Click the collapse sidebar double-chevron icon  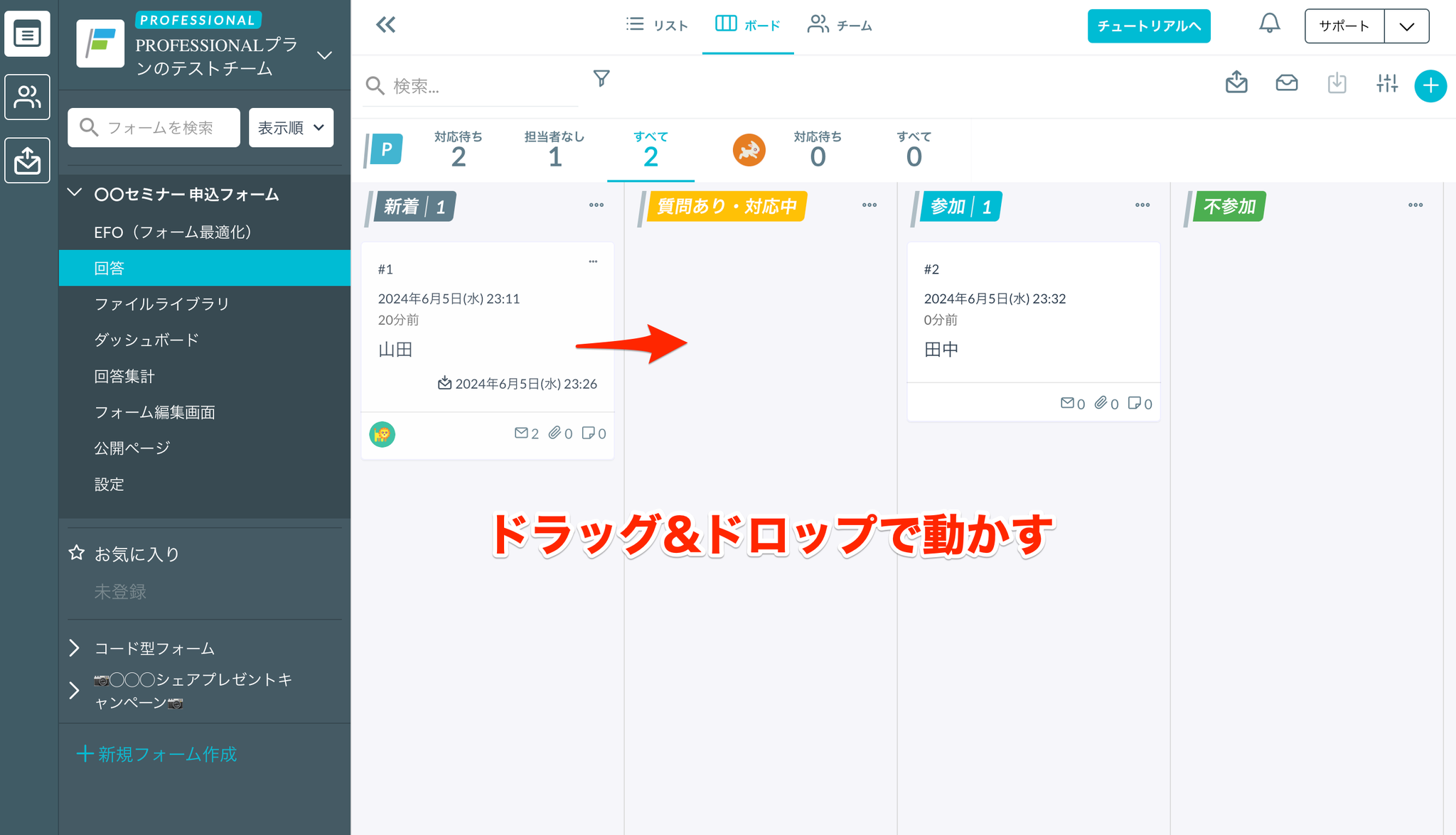[385, 26]
